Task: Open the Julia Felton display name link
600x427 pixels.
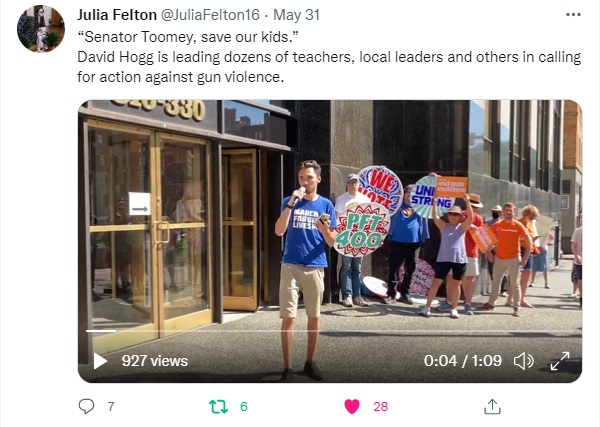Action: pyautogui.click(x=117, y=15)
